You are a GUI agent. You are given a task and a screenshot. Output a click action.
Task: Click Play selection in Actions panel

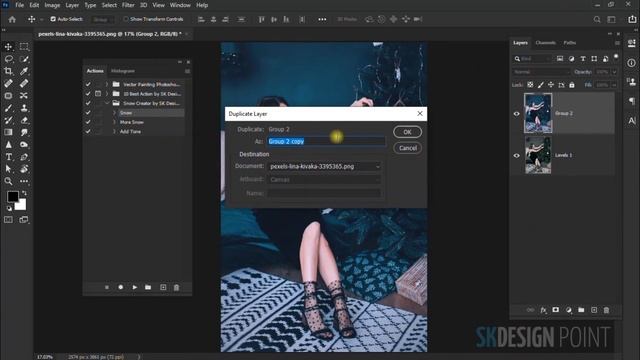click(x=135, y=287)
